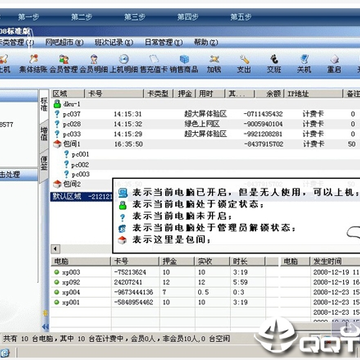Go to 第三步 step tab

point(135,17)
